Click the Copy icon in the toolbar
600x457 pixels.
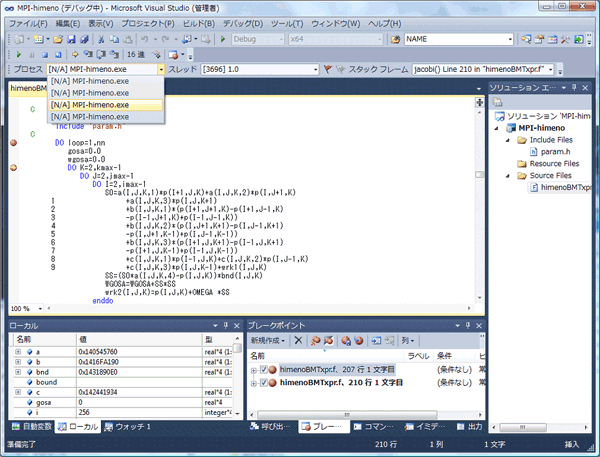tap(114, 39)
